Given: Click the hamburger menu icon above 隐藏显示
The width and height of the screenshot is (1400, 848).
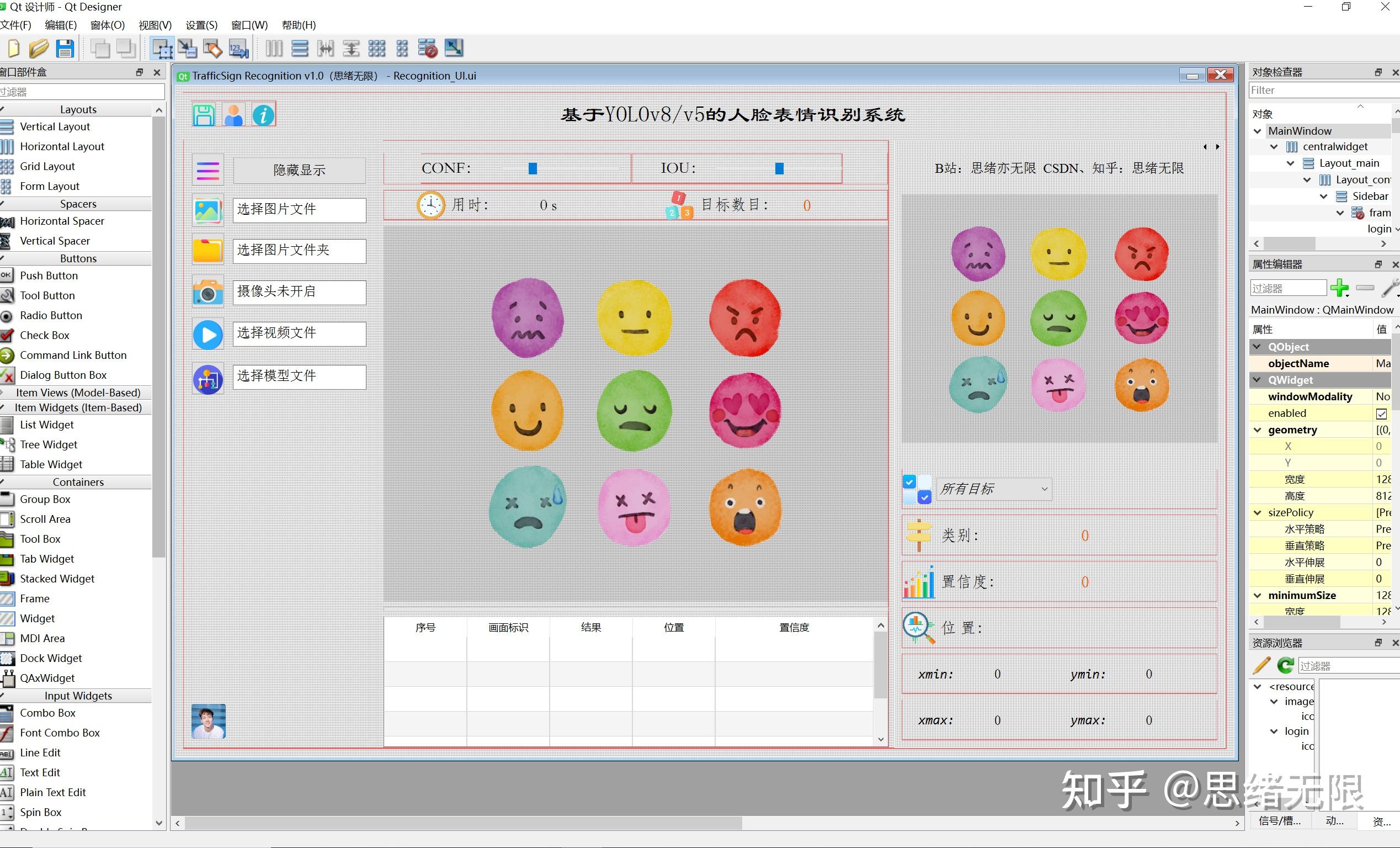Looking at the screenshot, I should [x=207, y=169].
